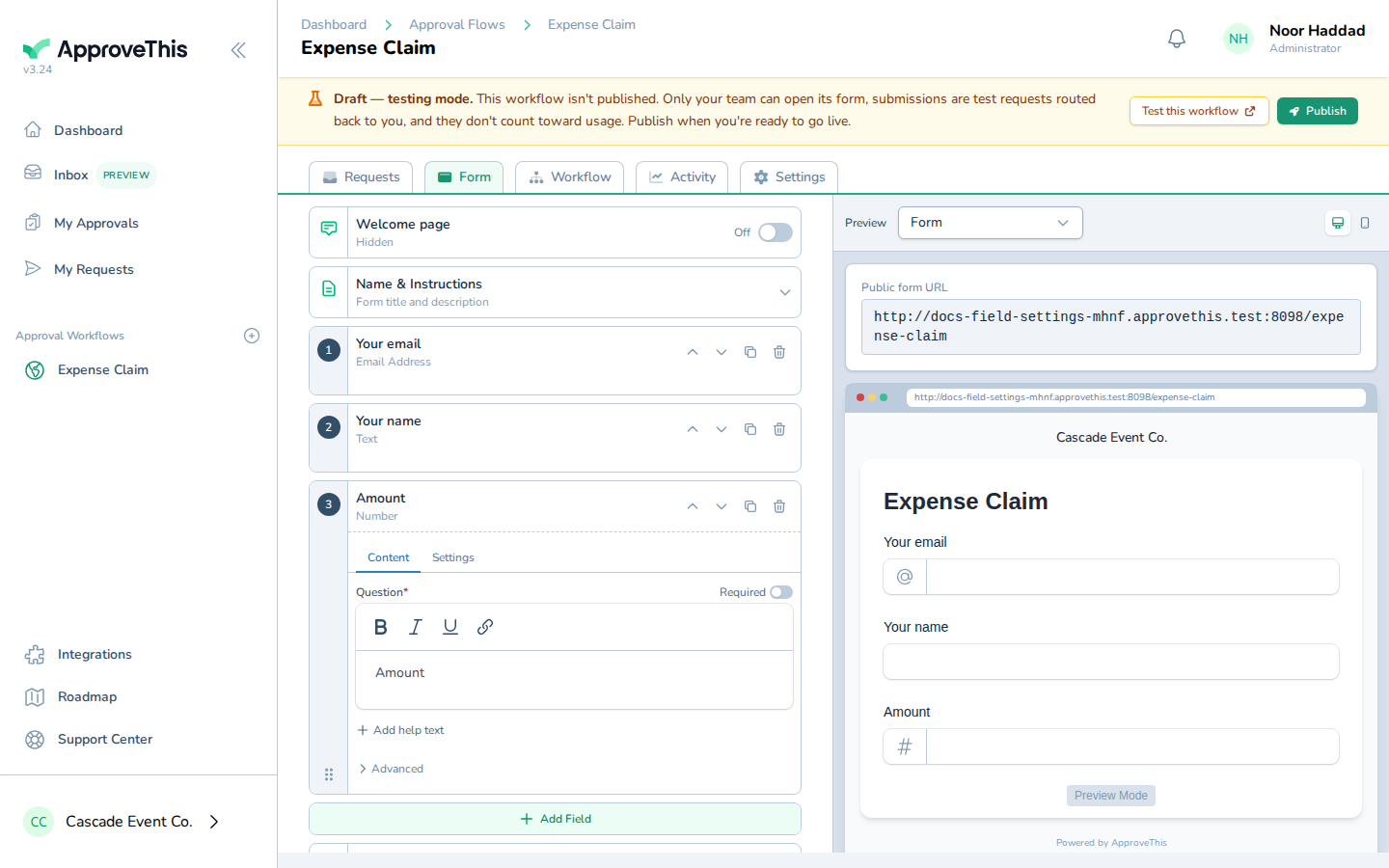Grab the Amount field drag handle
Image resolution: width=1389 pixels, height=868 pixels.
click(329, 774)
